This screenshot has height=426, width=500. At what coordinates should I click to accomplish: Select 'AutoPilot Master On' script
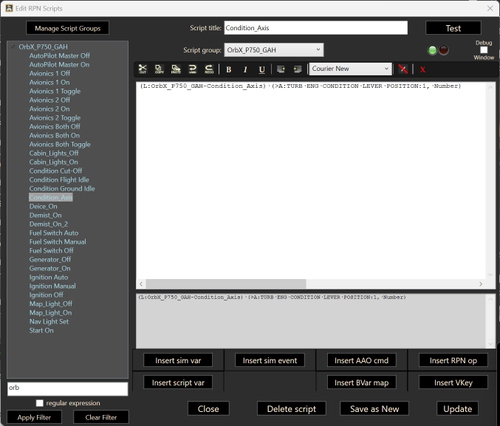point(59,65)
